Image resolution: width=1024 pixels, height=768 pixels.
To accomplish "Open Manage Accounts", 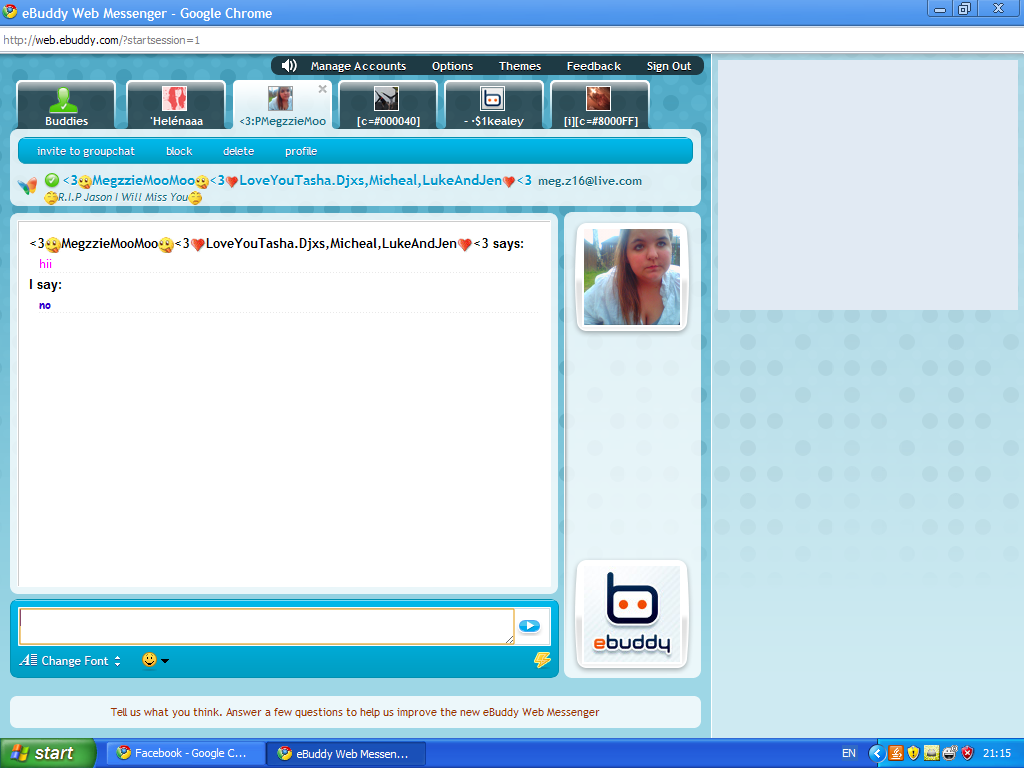I will tap(358, 66).
